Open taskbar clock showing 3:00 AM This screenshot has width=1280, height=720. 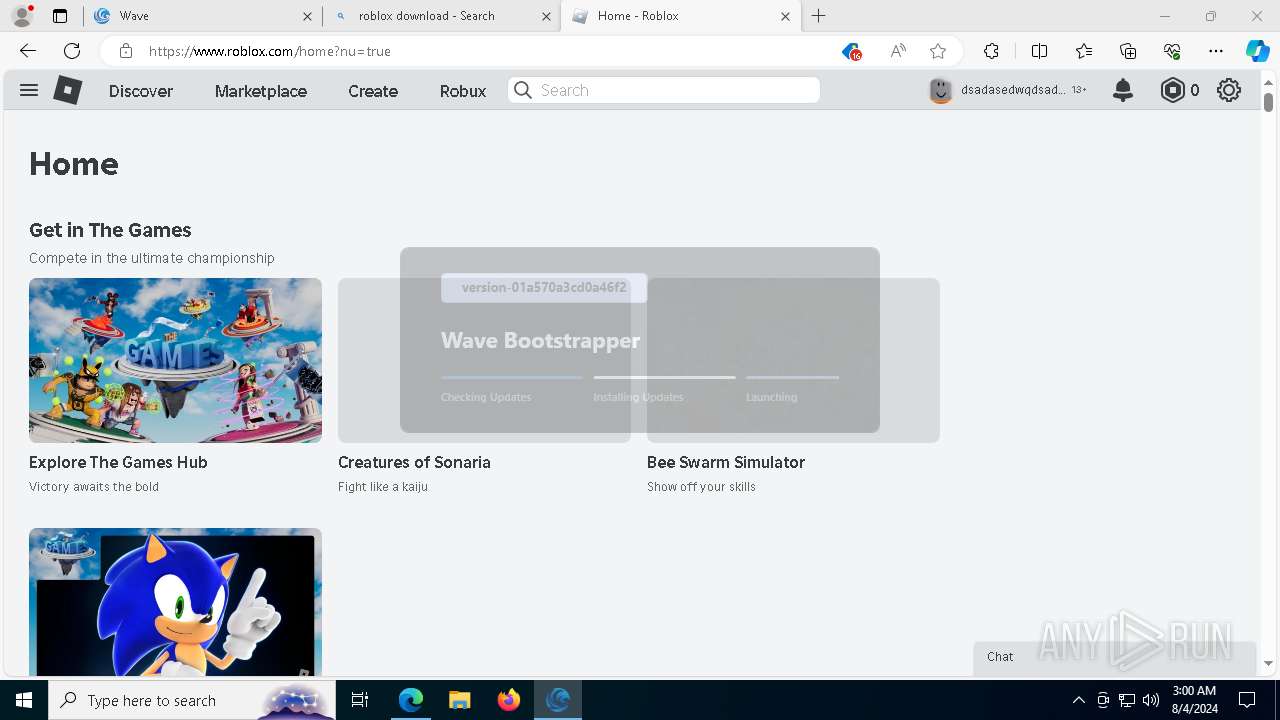click(x=1193, y=700)
